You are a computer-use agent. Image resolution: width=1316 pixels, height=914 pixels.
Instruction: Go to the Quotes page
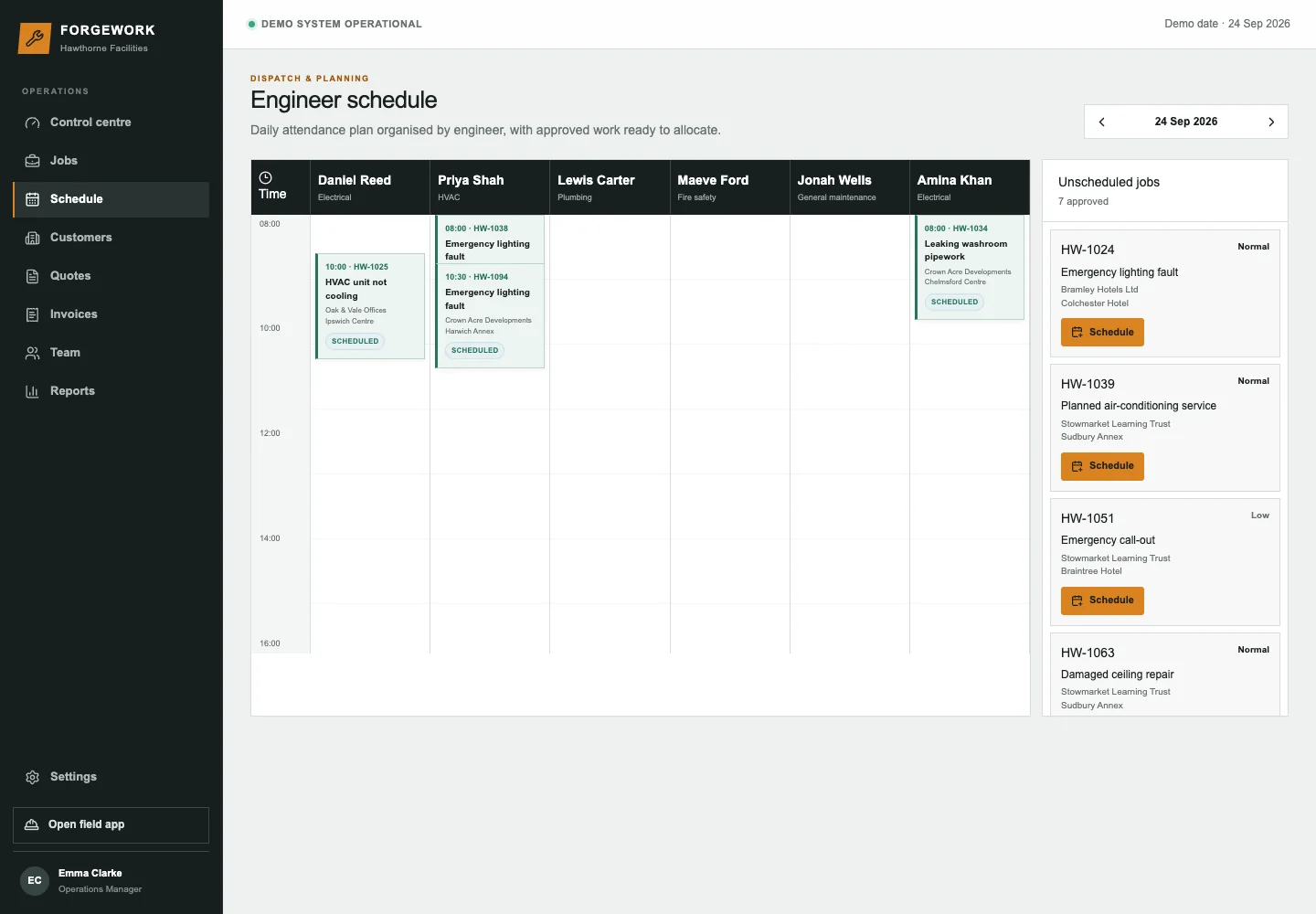(x=111, y=276)
